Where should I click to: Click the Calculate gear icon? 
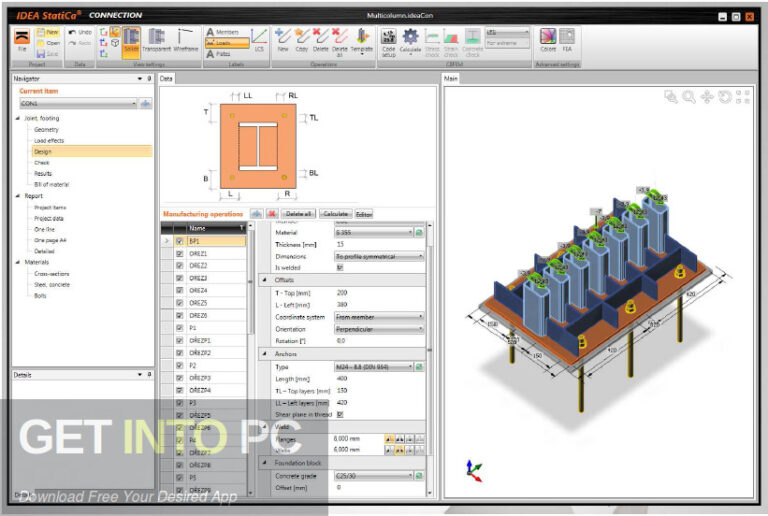pos(410,41)
